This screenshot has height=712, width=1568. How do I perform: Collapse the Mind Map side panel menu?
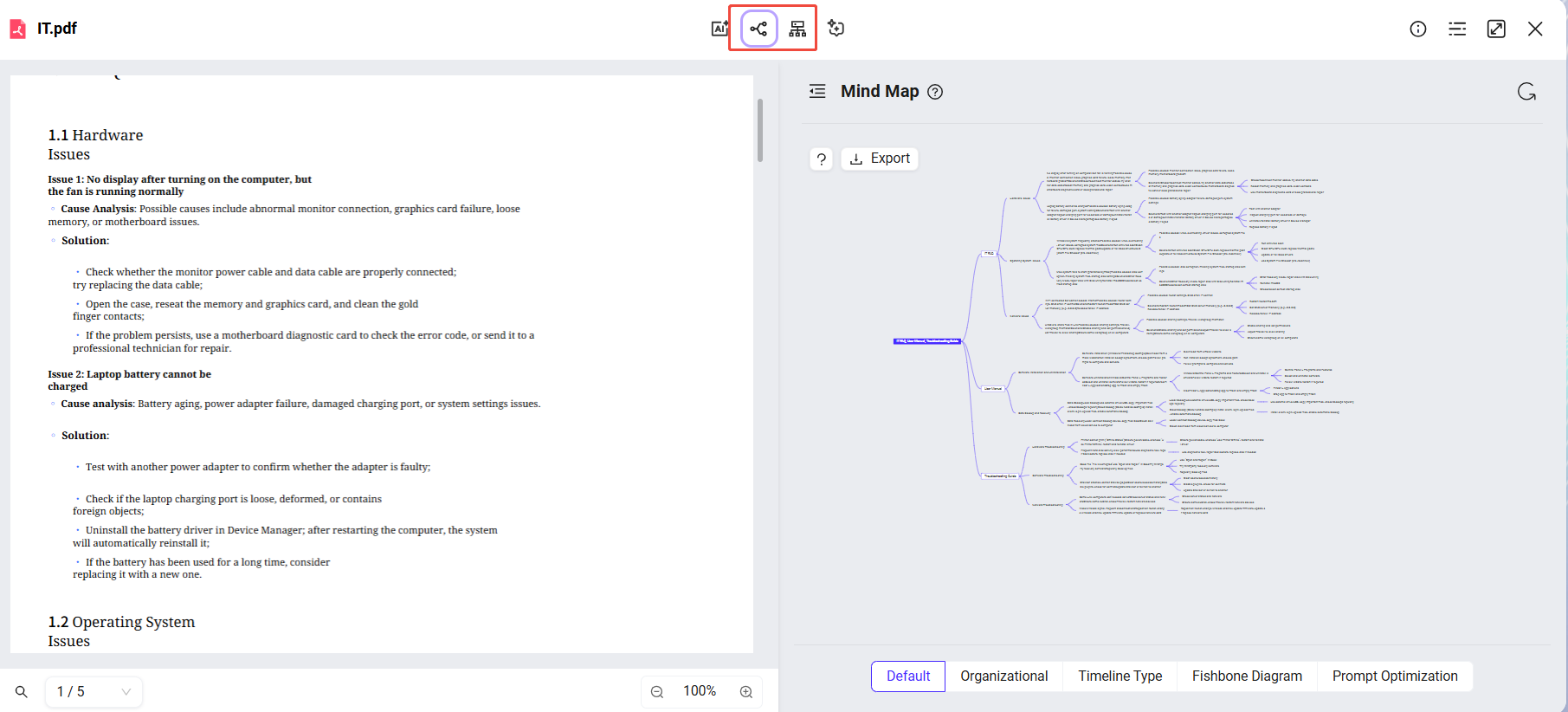(x=817, y=92)
